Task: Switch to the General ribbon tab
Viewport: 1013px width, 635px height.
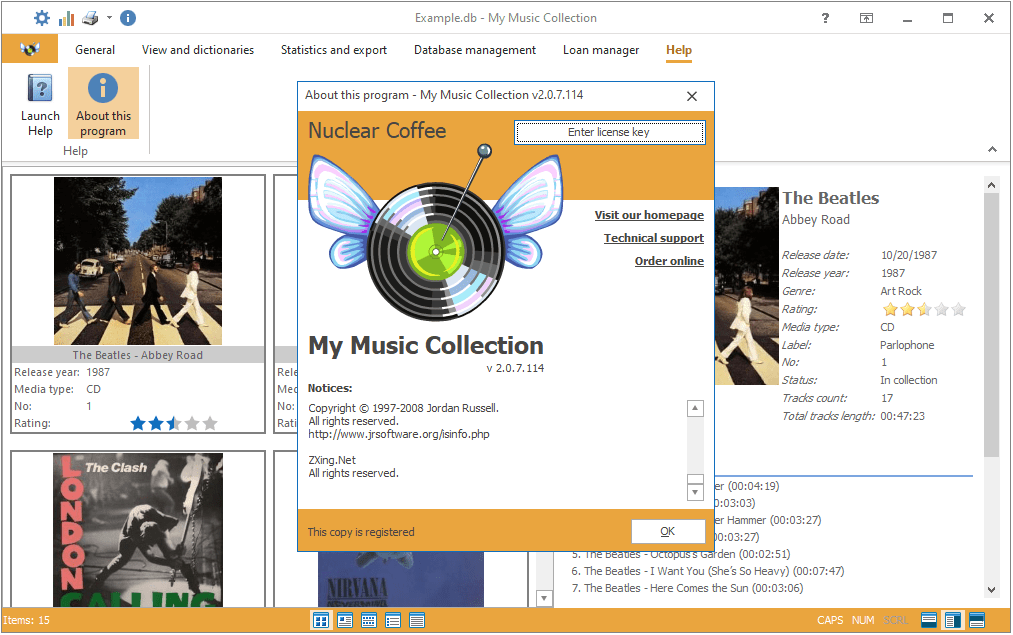Action: tap(95, 50)
